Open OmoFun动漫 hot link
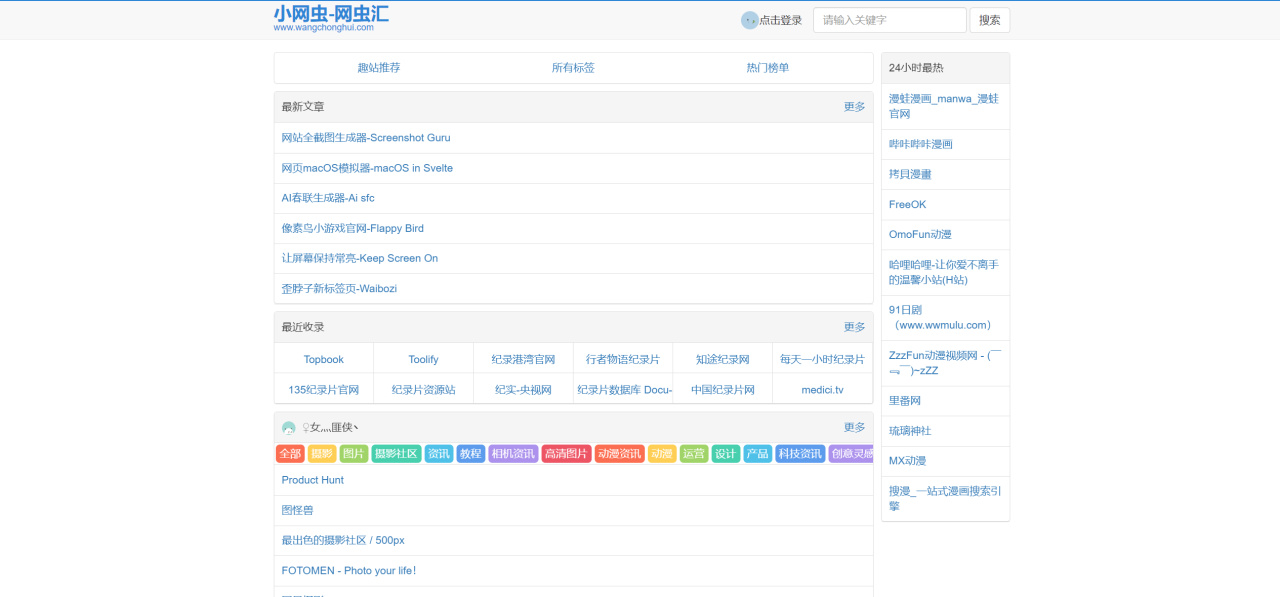 point(920,234)
